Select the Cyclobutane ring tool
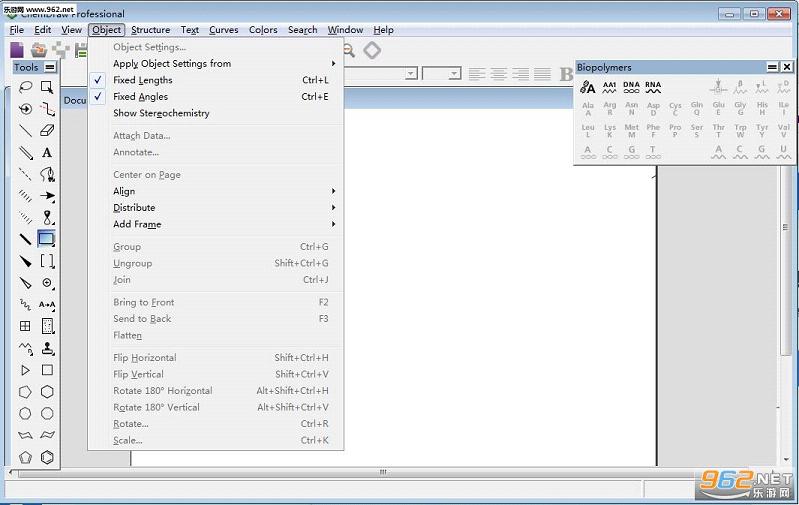This screenshot has width=799, height=505. coord(47,370)
